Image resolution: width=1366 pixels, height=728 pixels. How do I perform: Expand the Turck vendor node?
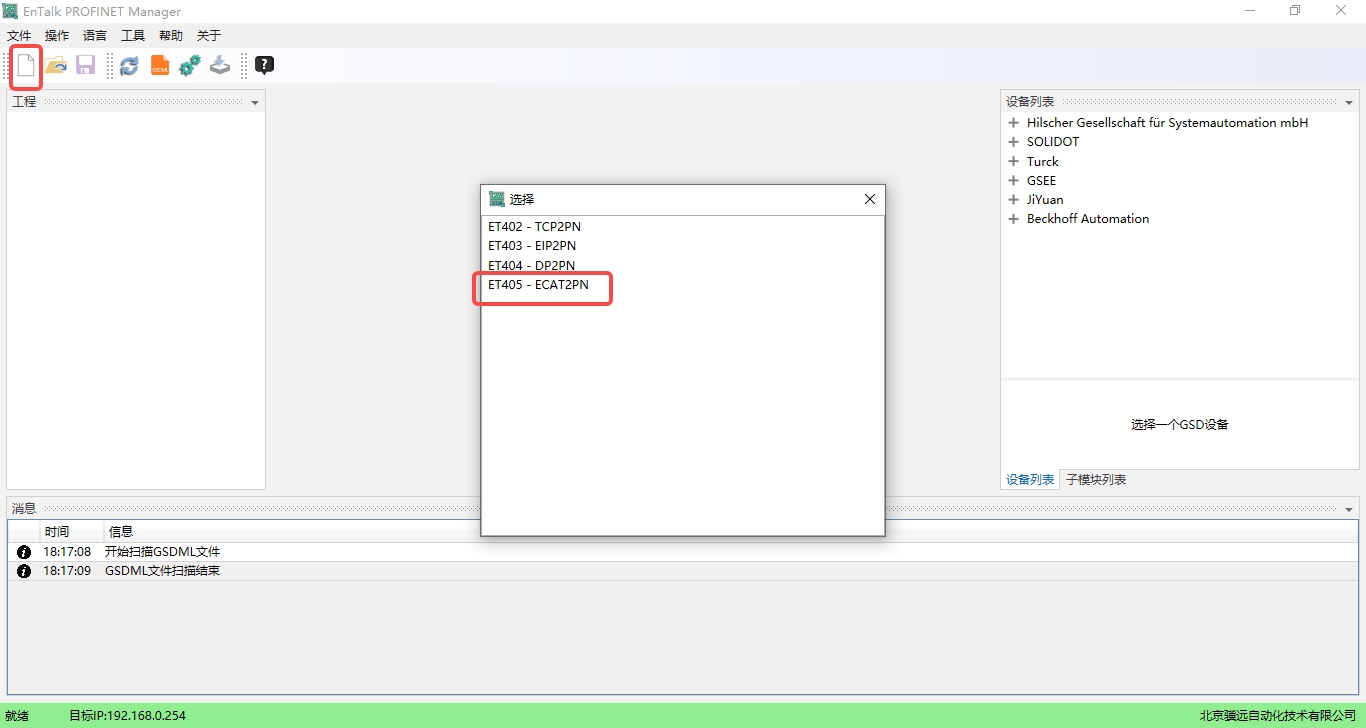(x=1013, y=162)
